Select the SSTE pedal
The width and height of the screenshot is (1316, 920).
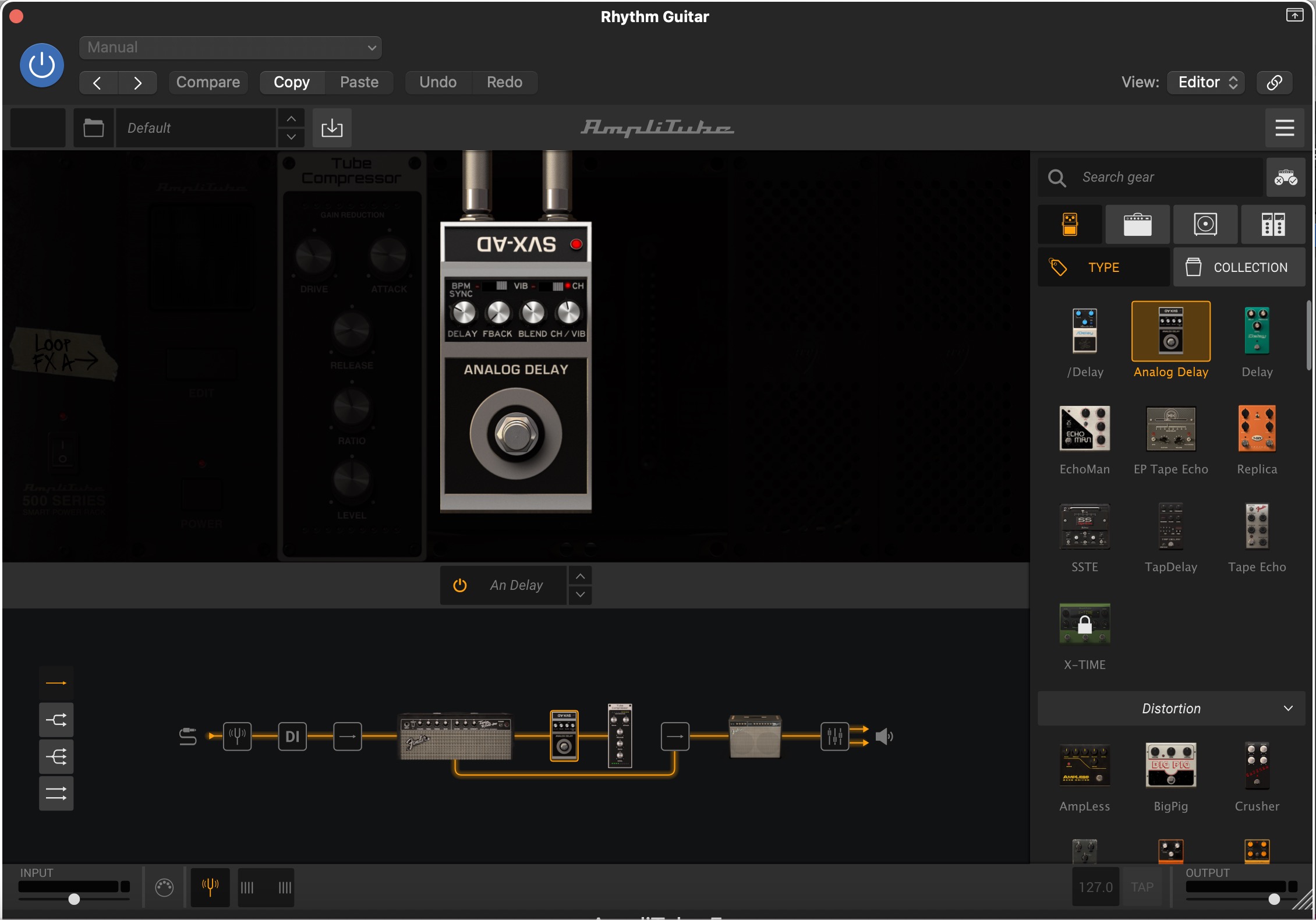(1085, 526)
